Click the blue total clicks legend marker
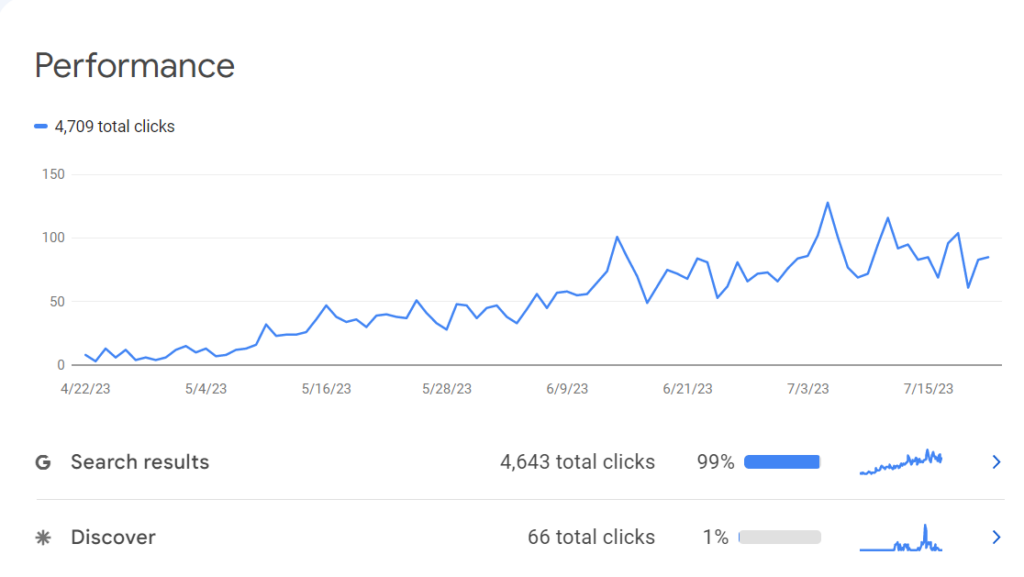This screenshot has height=577, width=1024. (x=40, y=126)
